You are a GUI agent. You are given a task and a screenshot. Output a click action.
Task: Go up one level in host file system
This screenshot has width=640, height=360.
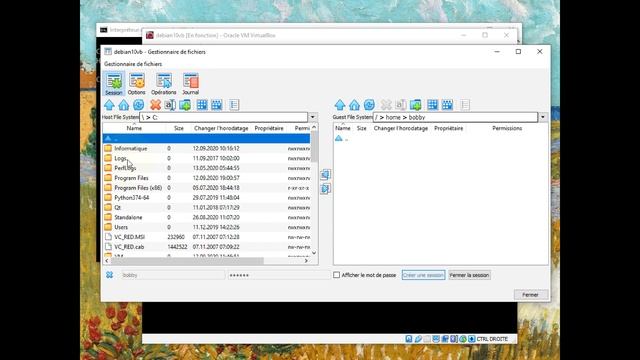click(109, 105)
